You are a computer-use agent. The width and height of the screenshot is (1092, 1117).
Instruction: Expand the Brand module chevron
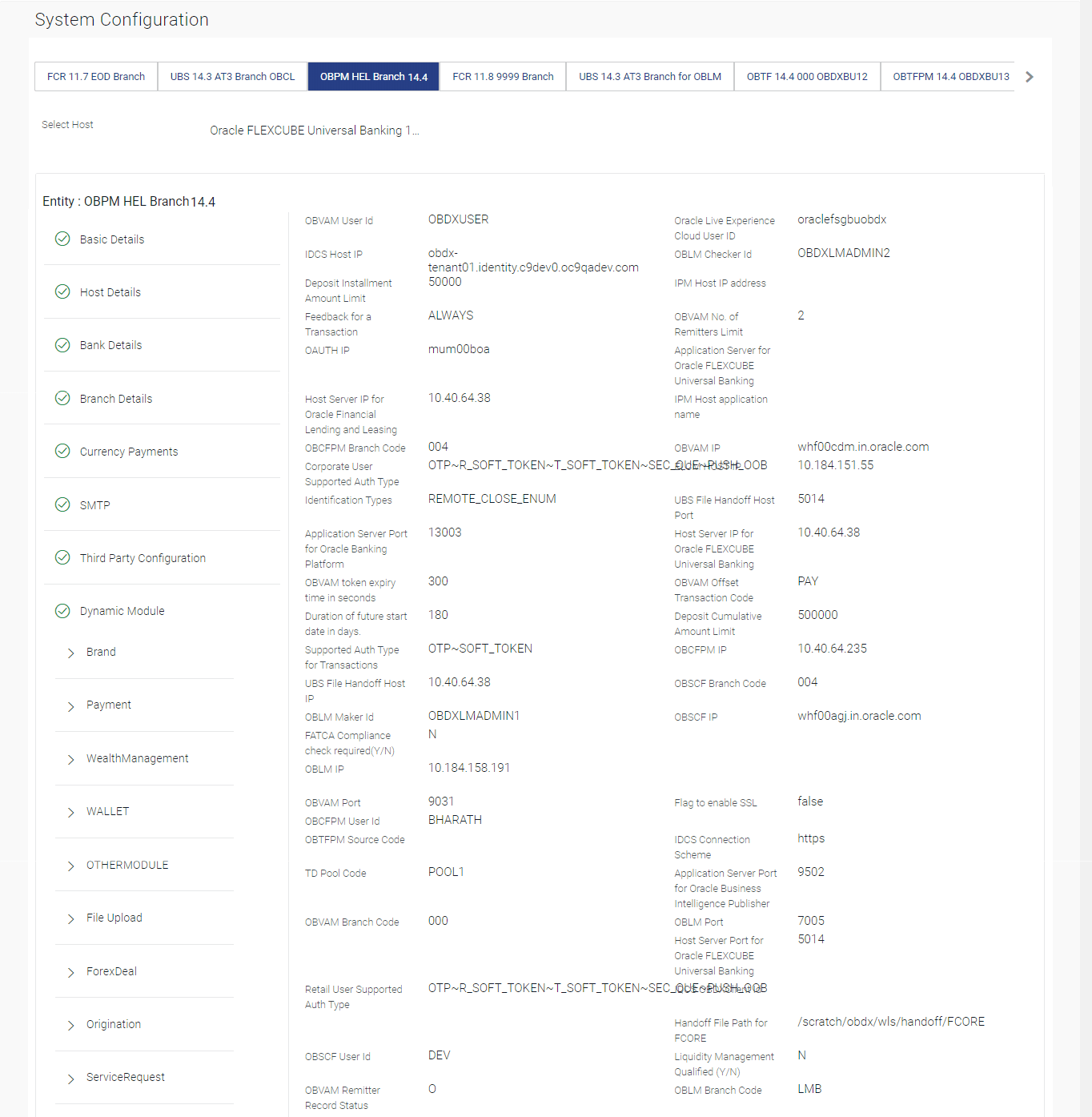coord(70,653)
